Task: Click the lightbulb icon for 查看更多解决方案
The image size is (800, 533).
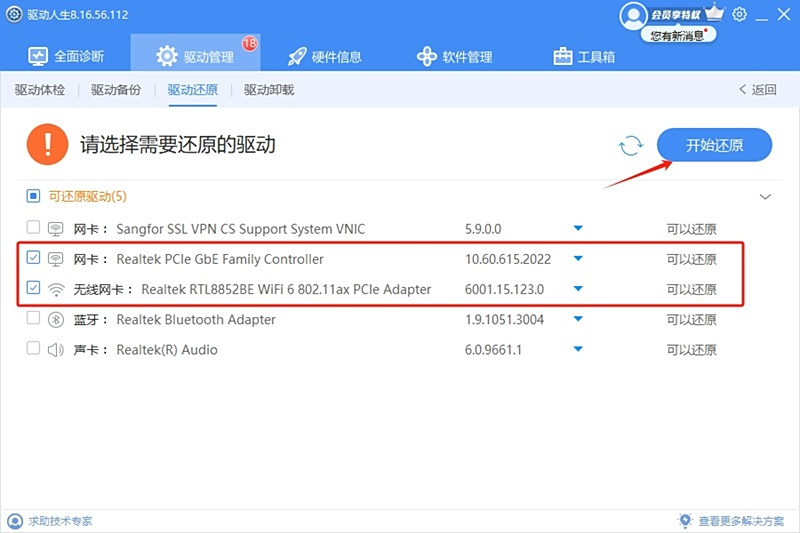Action: click(685, 521)
